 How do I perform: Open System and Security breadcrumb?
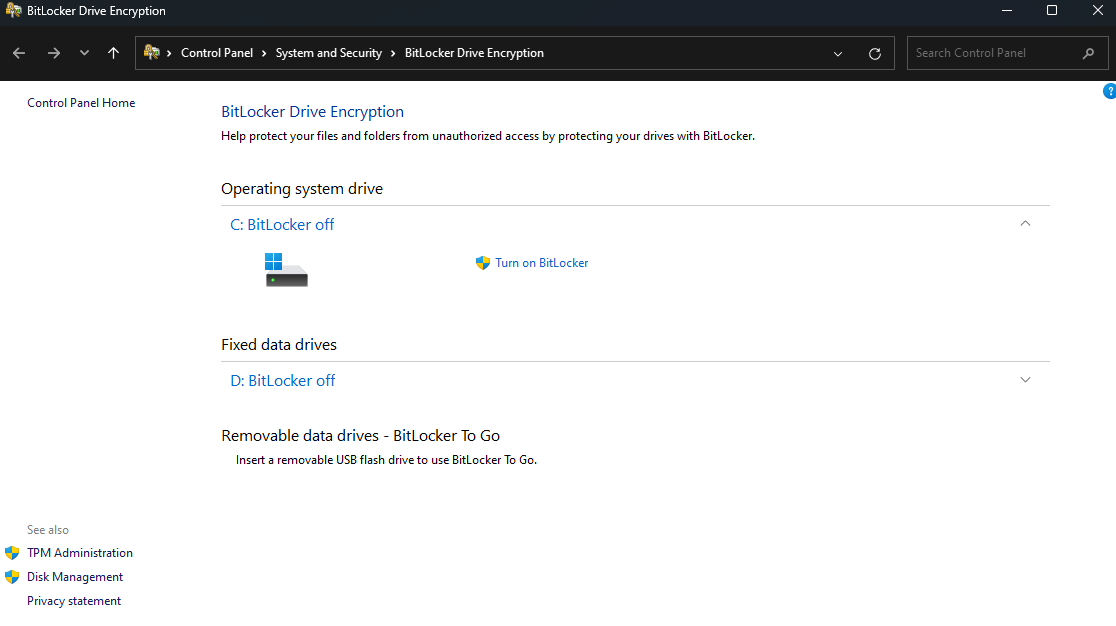click(x=329, y=53)
